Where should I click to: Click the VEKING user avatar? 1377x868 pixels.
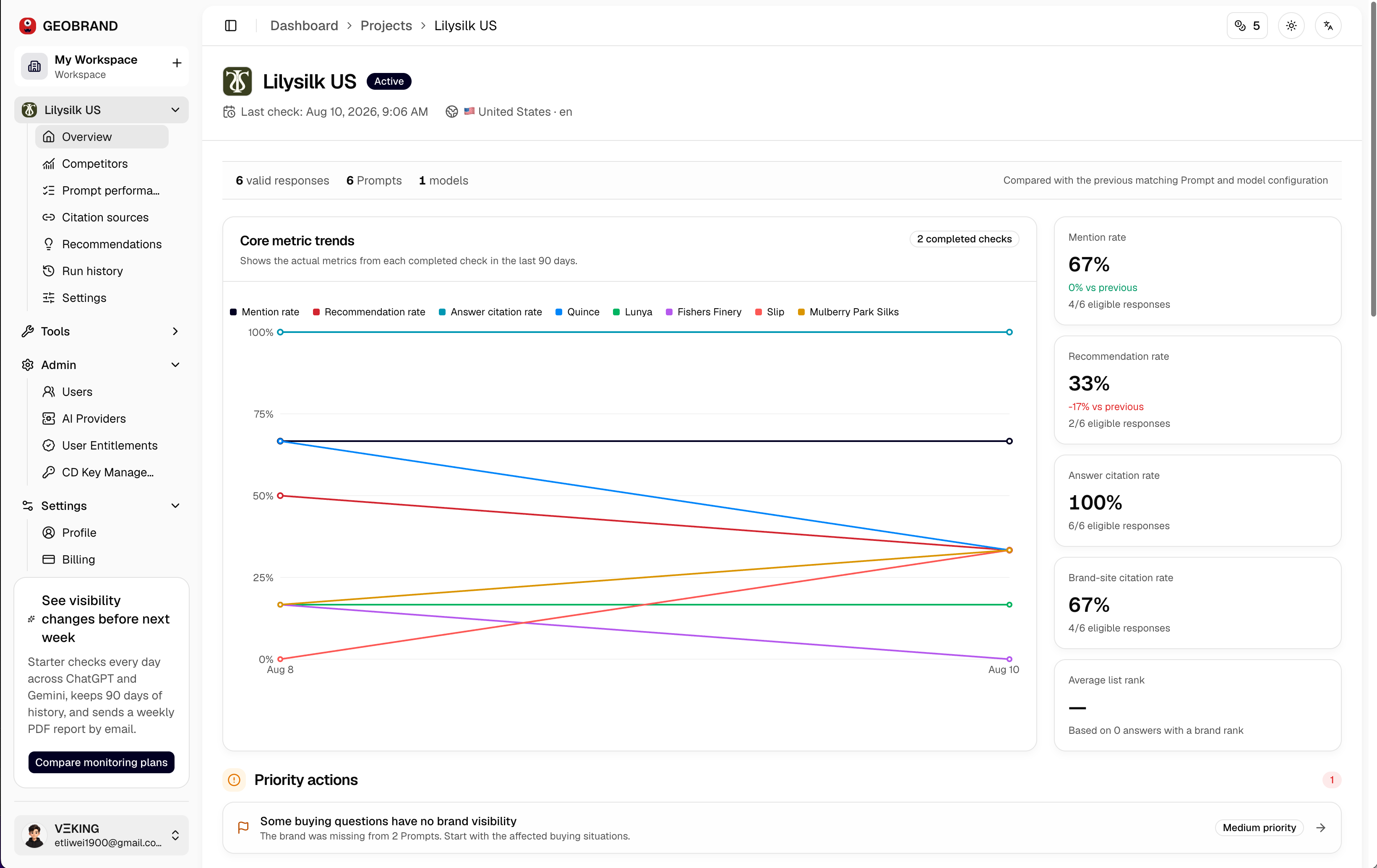point(34,835)
